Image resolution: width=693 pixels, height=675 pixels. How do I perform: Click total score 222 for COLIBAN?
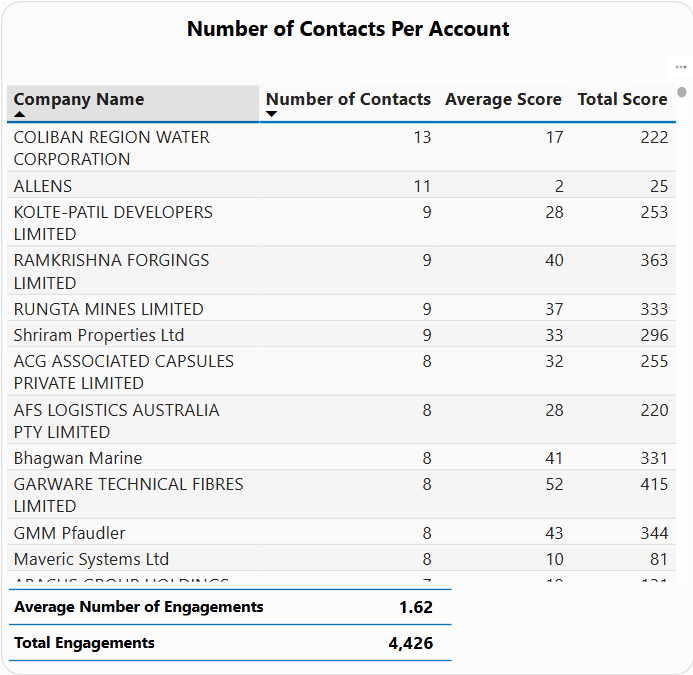(x=654, y=137)
